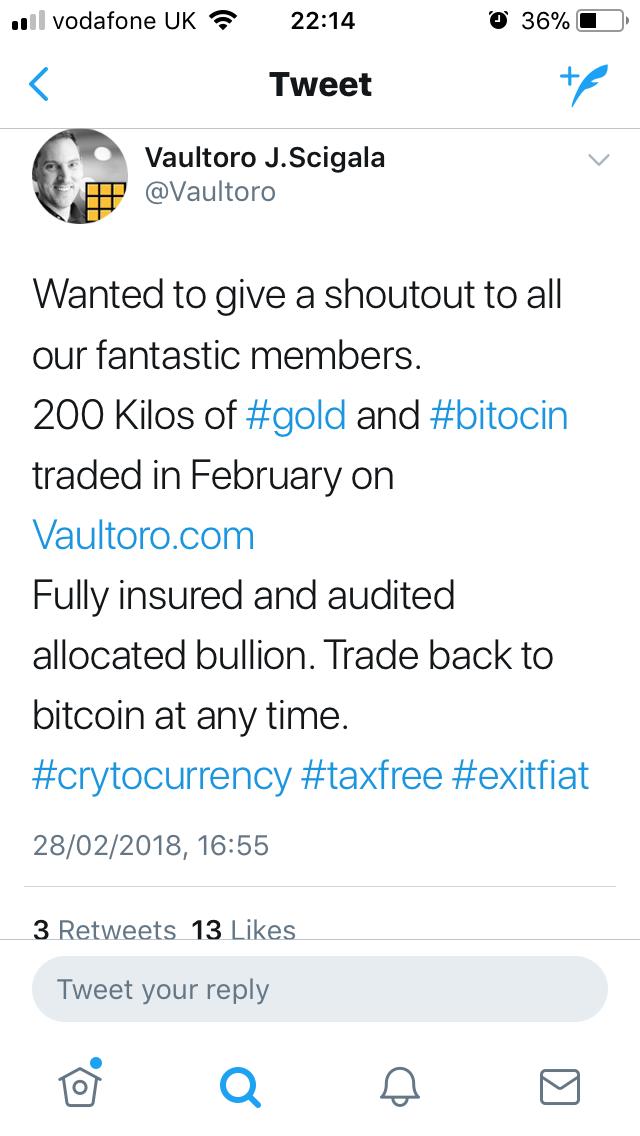This screenshot has width=640, height=1136.
Task: Open the @Vaultoro handle profile
Action: [210, 191]
